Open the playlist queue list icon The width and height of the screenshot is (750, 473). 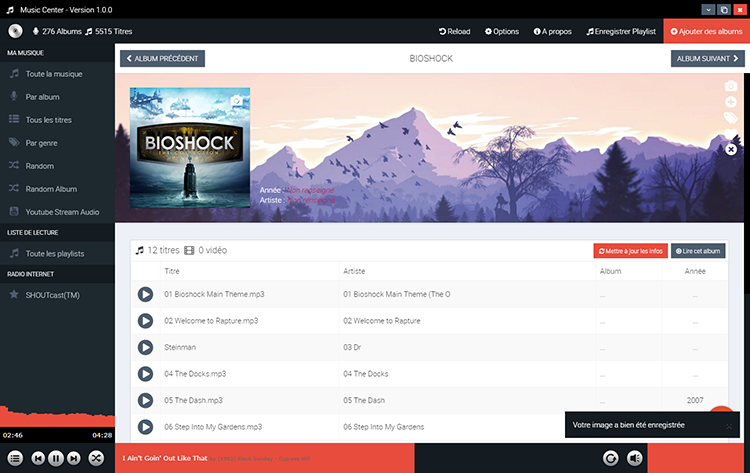(x=16, y=458)
